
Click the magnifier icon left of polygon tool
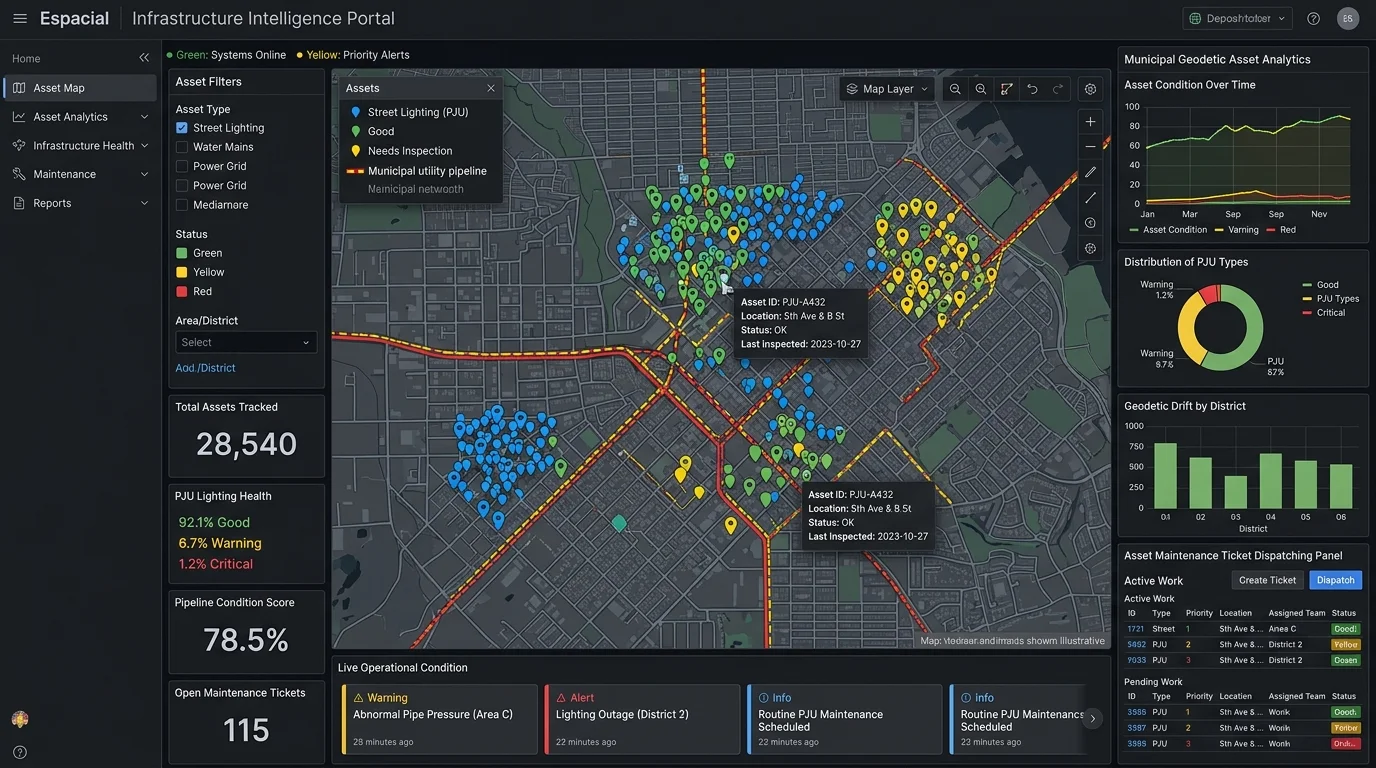[x=981, y=89]
